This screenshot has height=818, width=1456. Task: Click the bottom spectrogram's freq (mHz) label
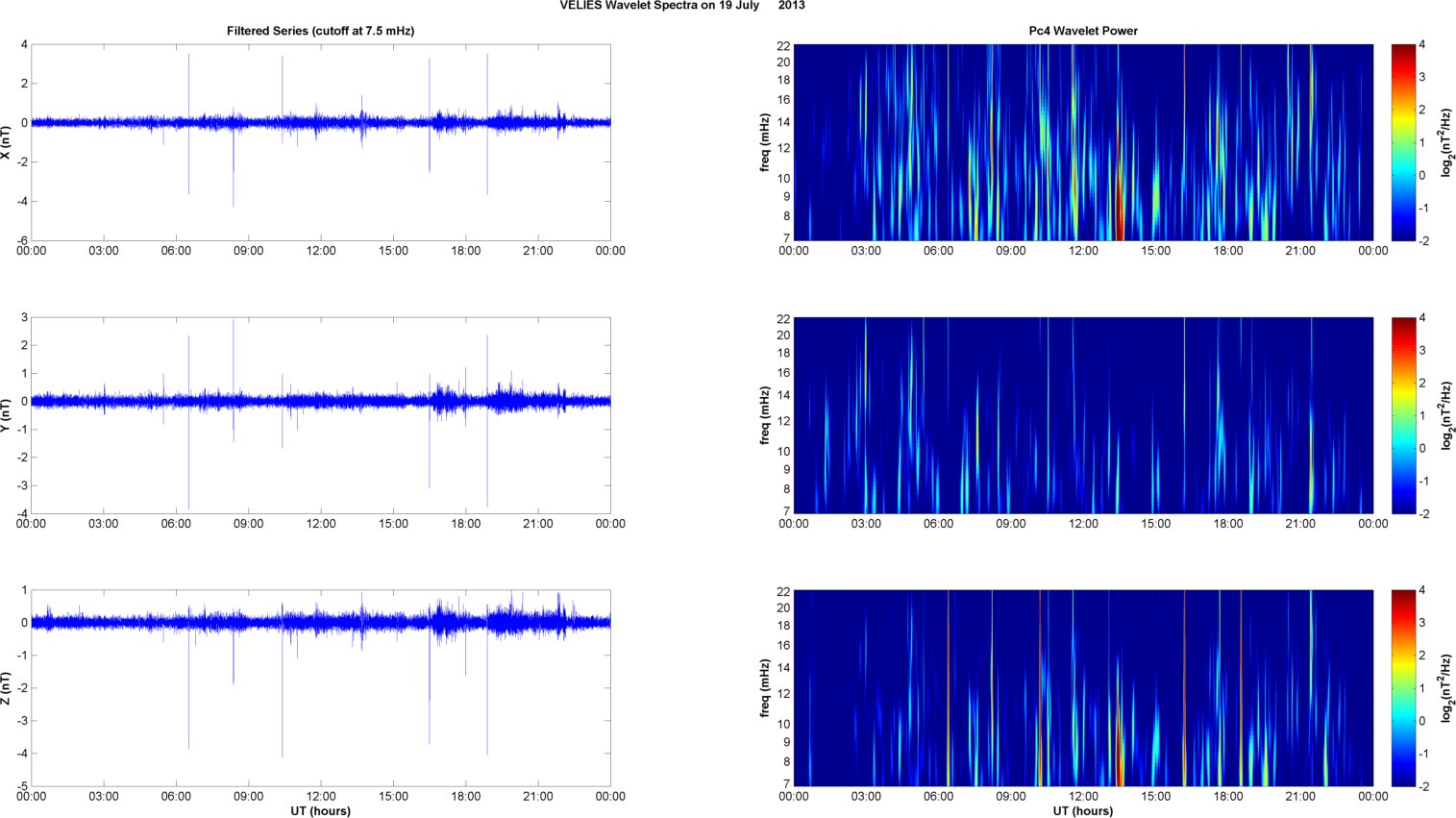(765, 688)
